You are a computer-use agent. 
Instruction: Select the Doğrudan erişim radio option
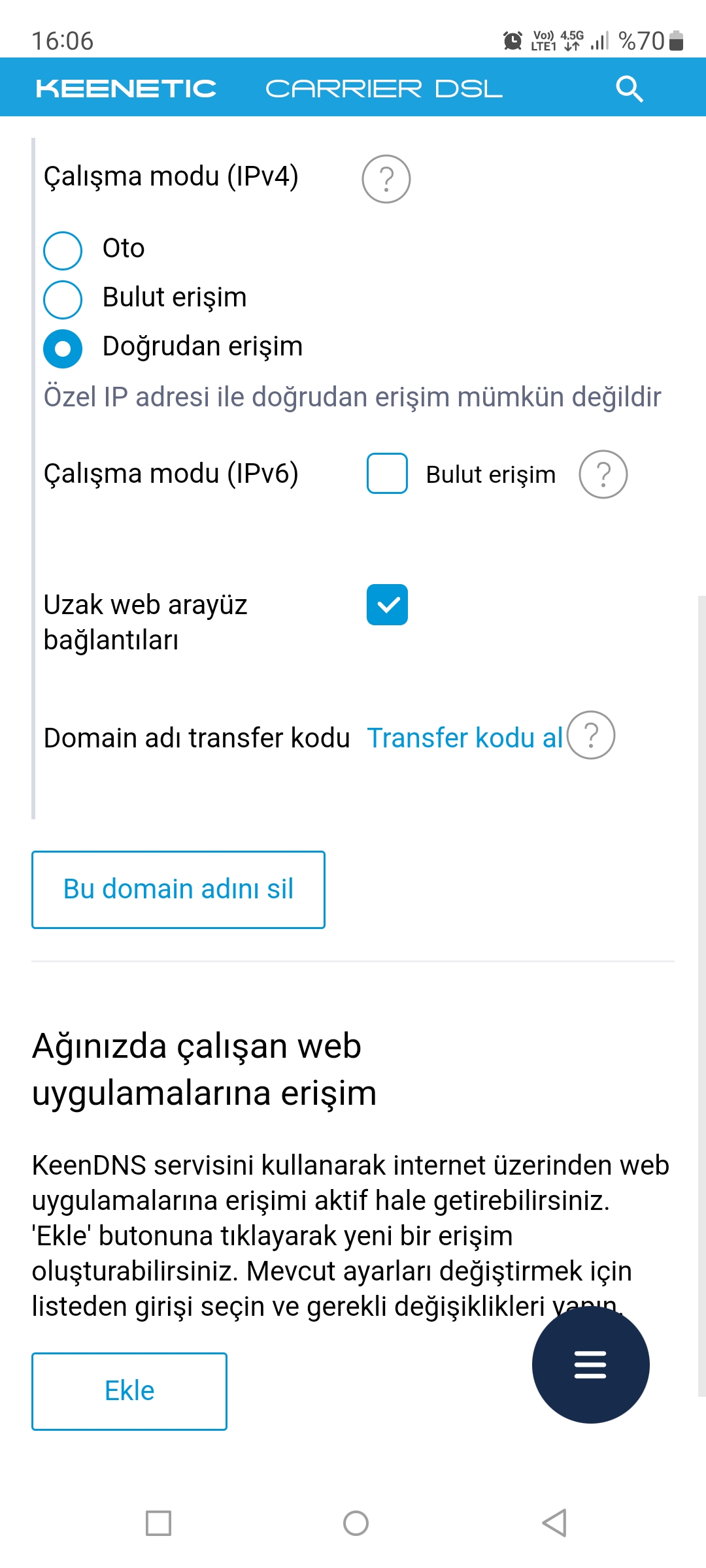(x=63, y=349)
